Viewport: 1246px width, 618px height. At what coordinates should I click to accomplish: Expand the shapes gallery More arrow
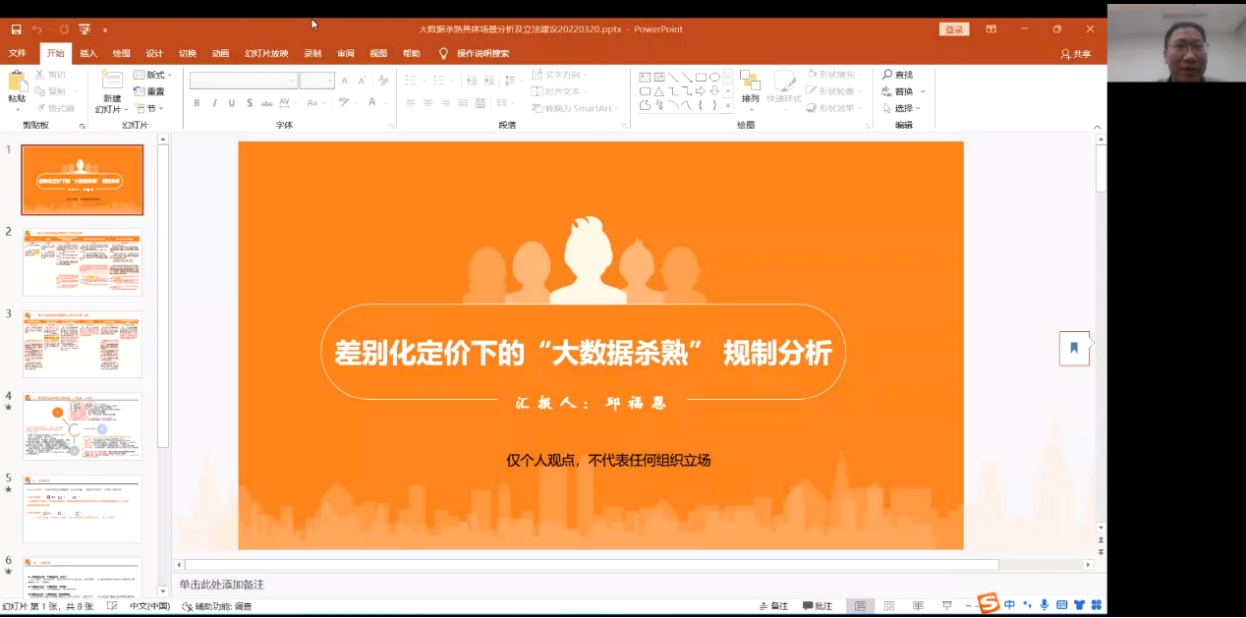pos(728,105)
